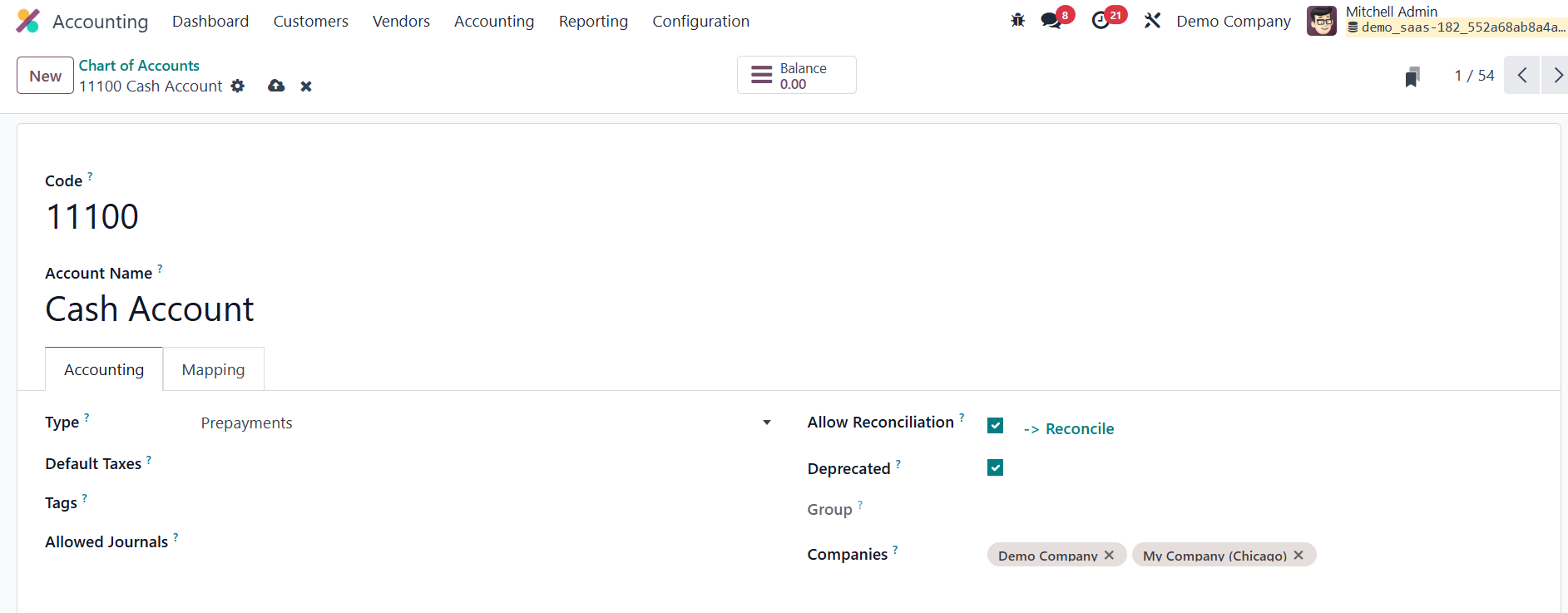This screenshot has height=613, width=1568.
Task: Expand the Type dropdown arrow
Action: pyautogui.click(x=766, y=423)
